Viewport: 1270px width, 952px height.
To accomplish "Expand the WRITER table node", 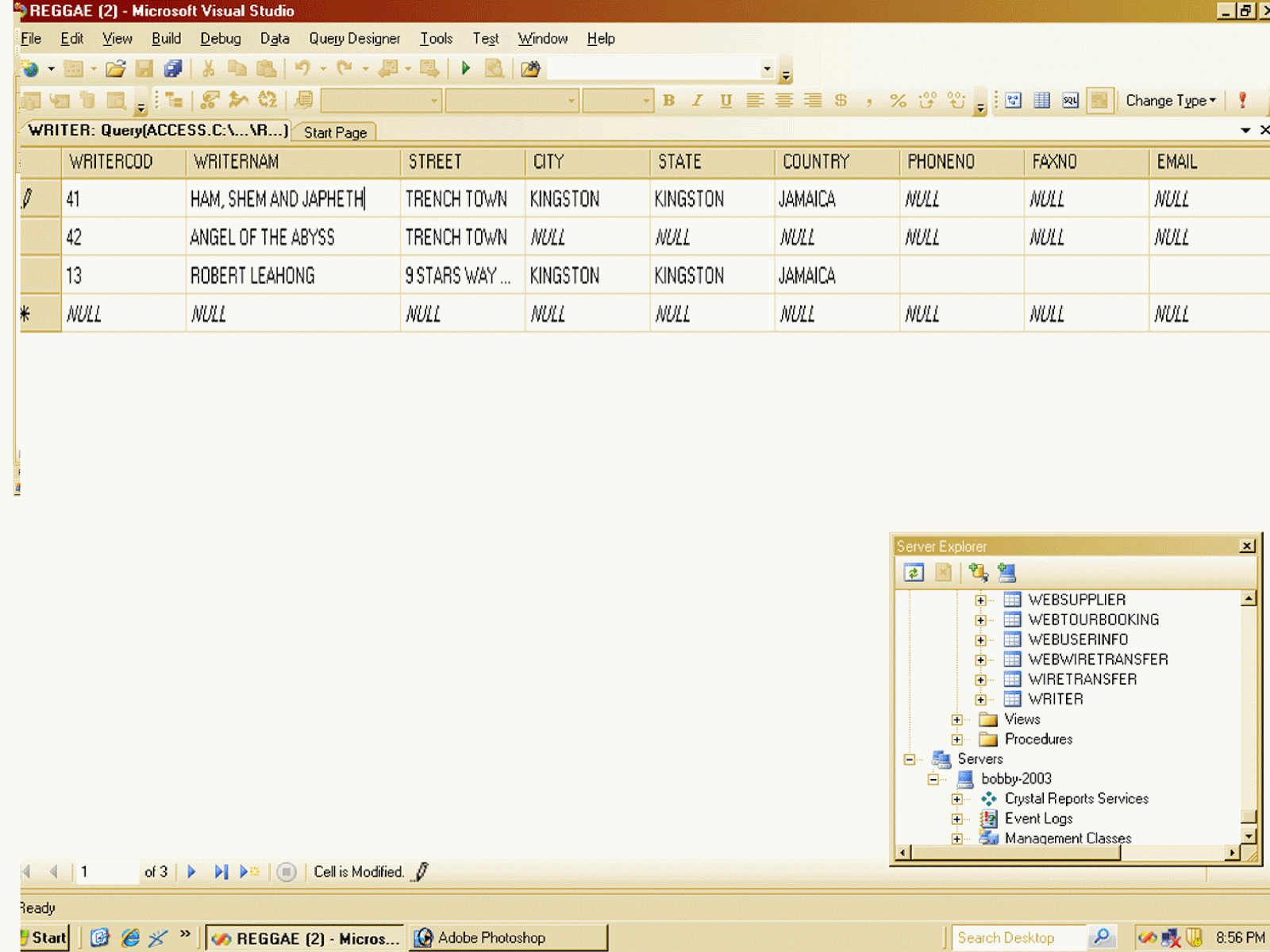I will coord(982,699).
